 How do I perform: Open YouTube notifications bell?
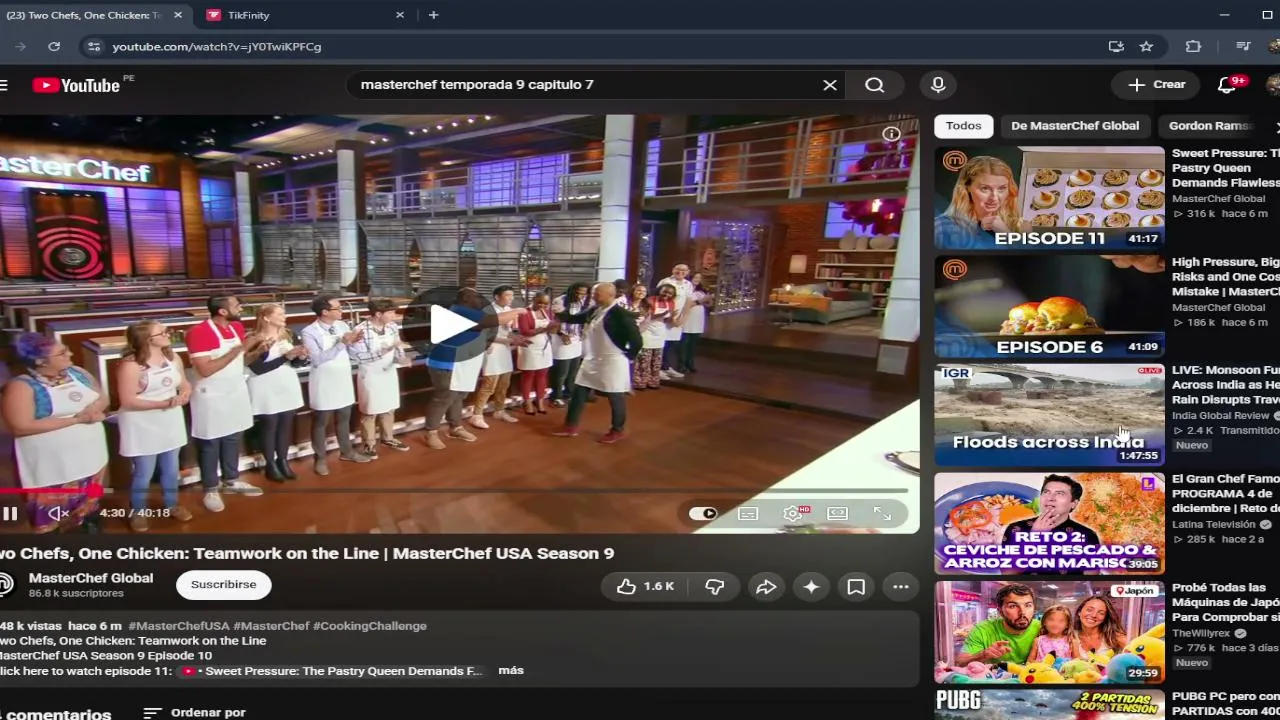(x=1227, y=85)
